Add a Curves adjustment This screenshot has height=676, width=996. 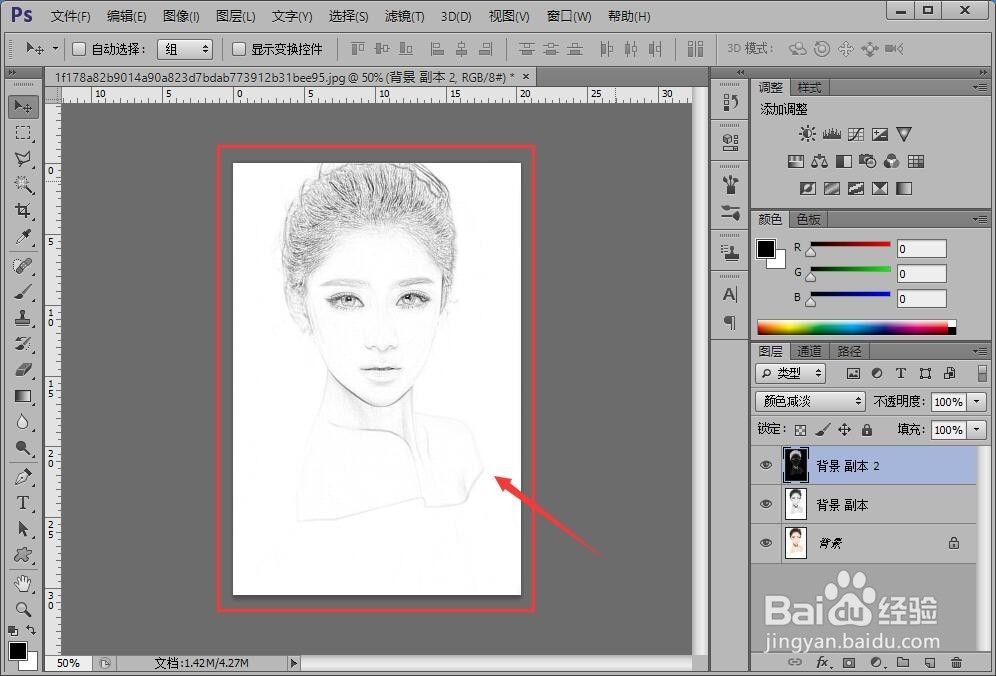pos(856,134)
